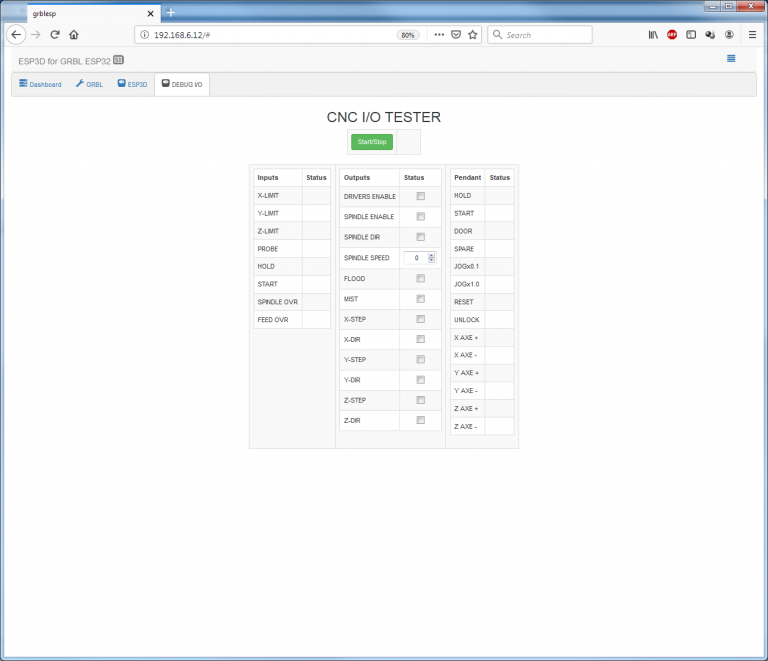Switch to the GRBL tab
Screen dimensions: 768x661
[89, 84]
